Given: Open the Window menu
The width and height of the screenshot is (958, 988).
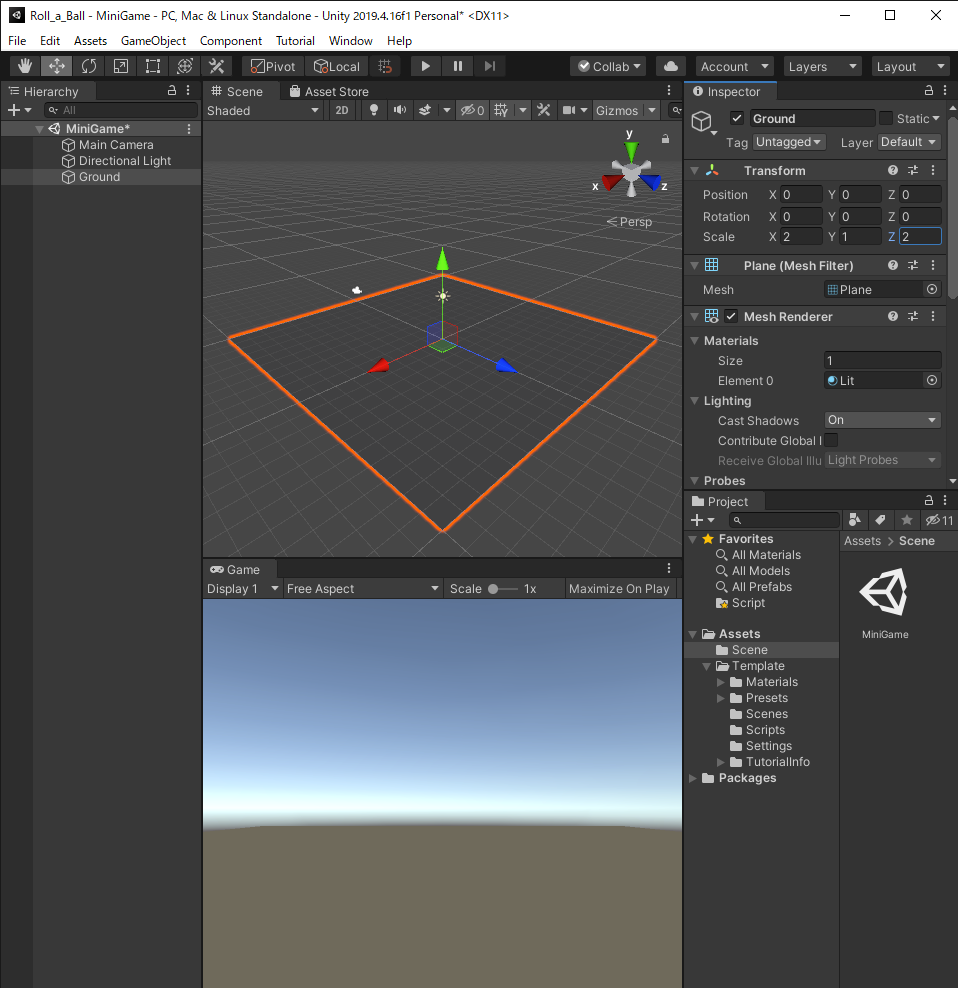Looking at the screenshot, I should click(350, 40).
